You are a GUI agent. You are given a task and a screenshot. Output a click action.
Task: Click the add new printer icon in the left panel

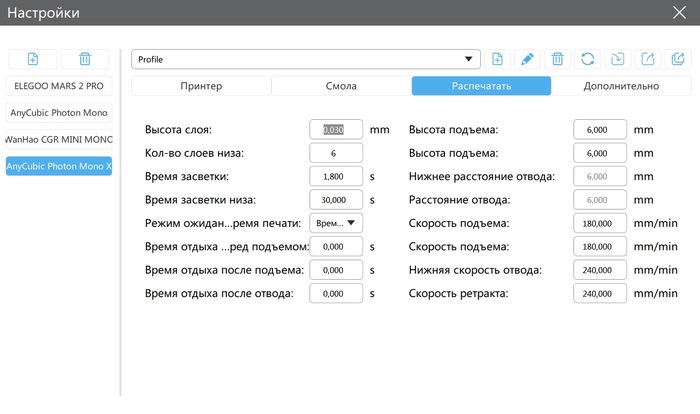(33, 60)
